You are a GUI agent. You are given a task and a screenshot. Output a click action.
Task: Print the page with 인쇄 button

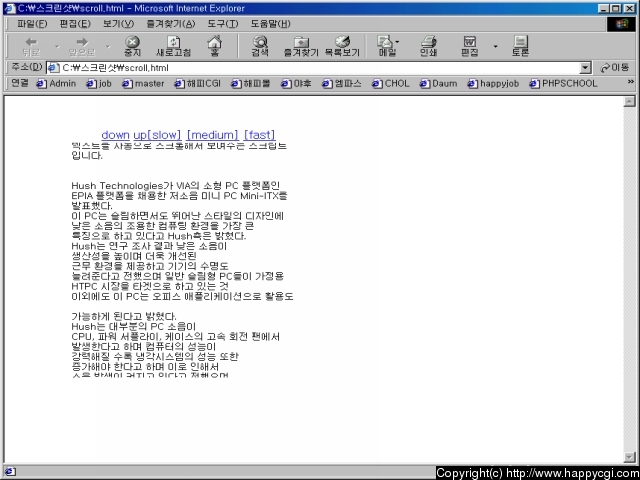coord(428,46)
